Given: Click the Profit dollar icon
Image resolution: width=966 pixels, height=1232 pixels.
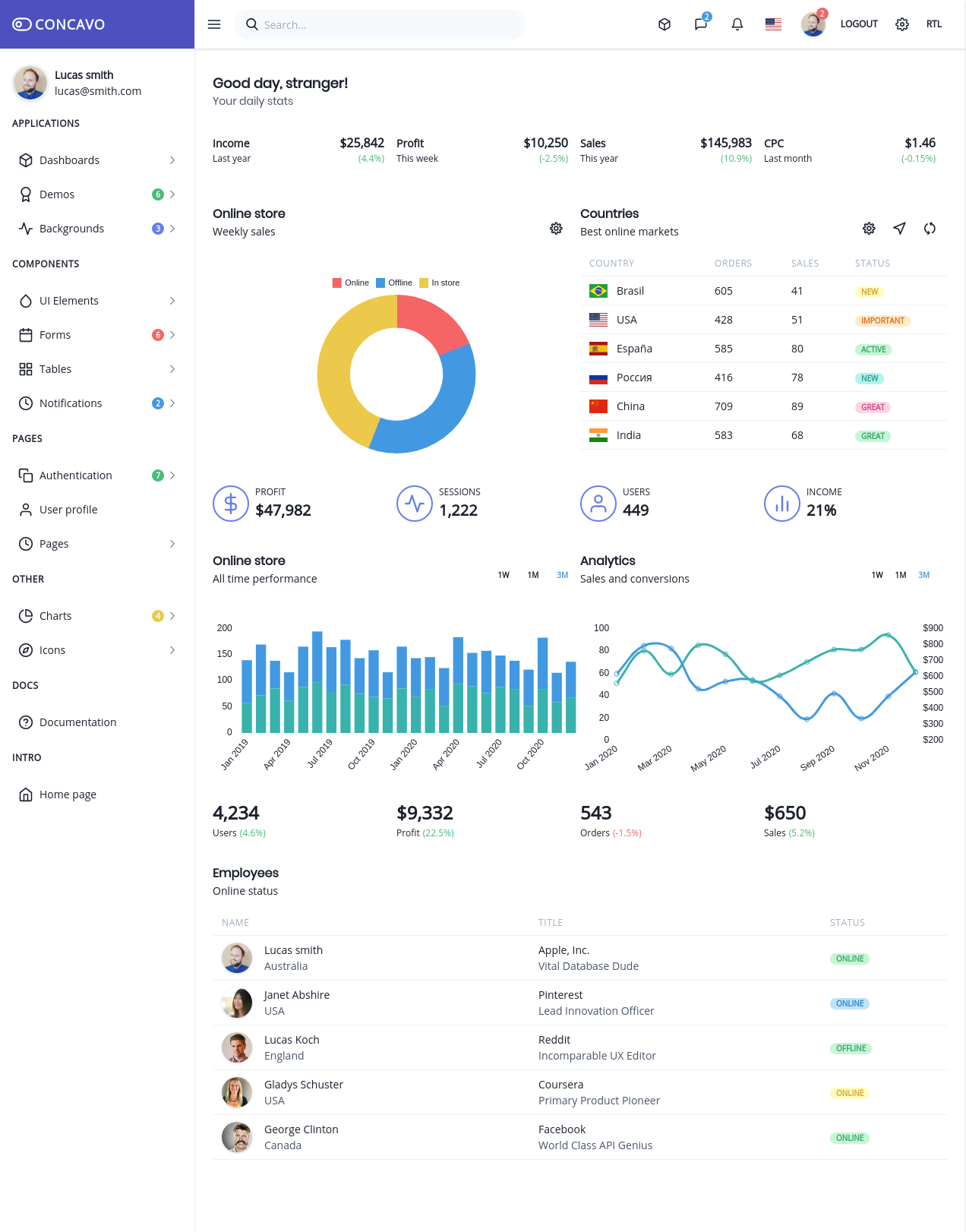Looking at the screenshot, I should tap(231, 504).
